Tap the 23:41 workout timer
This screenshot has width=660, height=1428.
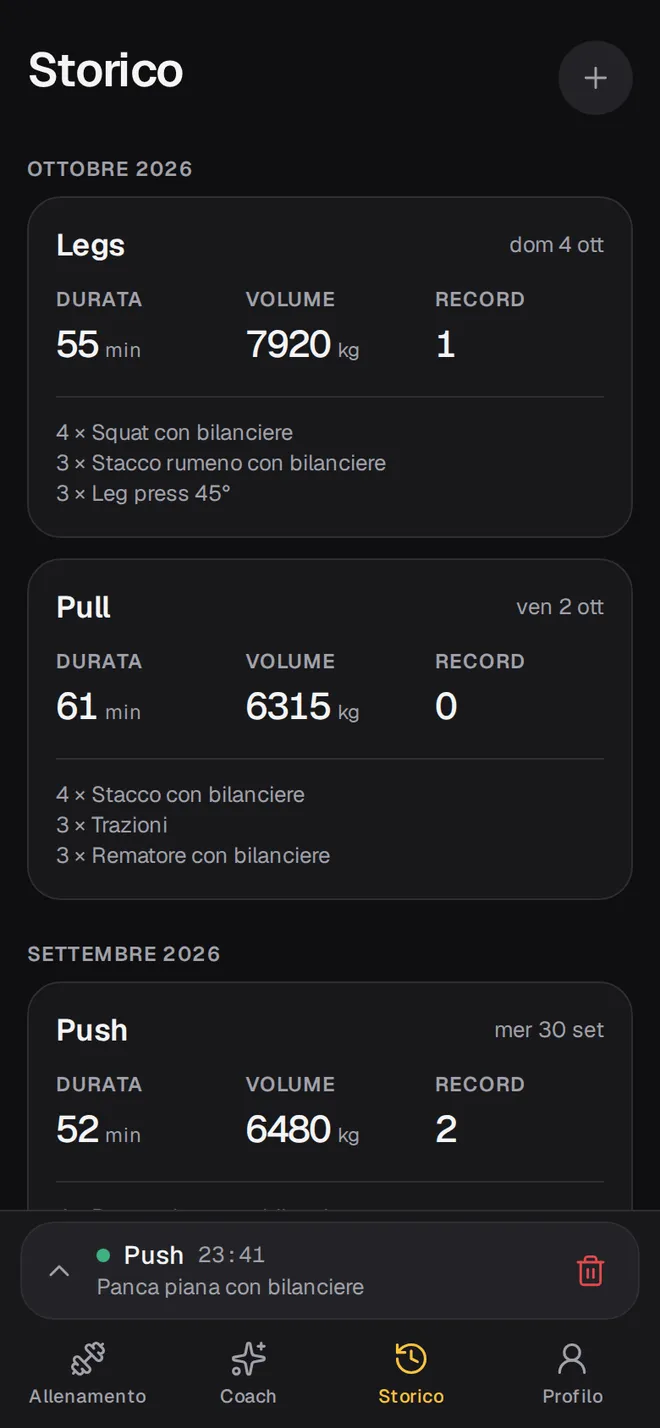(231, 1255)
